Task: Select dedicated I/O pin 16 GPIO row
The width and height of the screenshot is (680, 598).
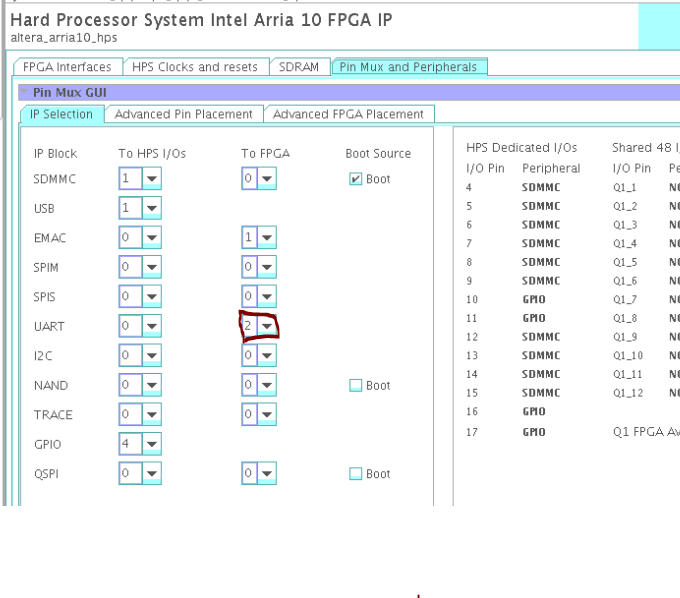Action: [x=506, y=412]
